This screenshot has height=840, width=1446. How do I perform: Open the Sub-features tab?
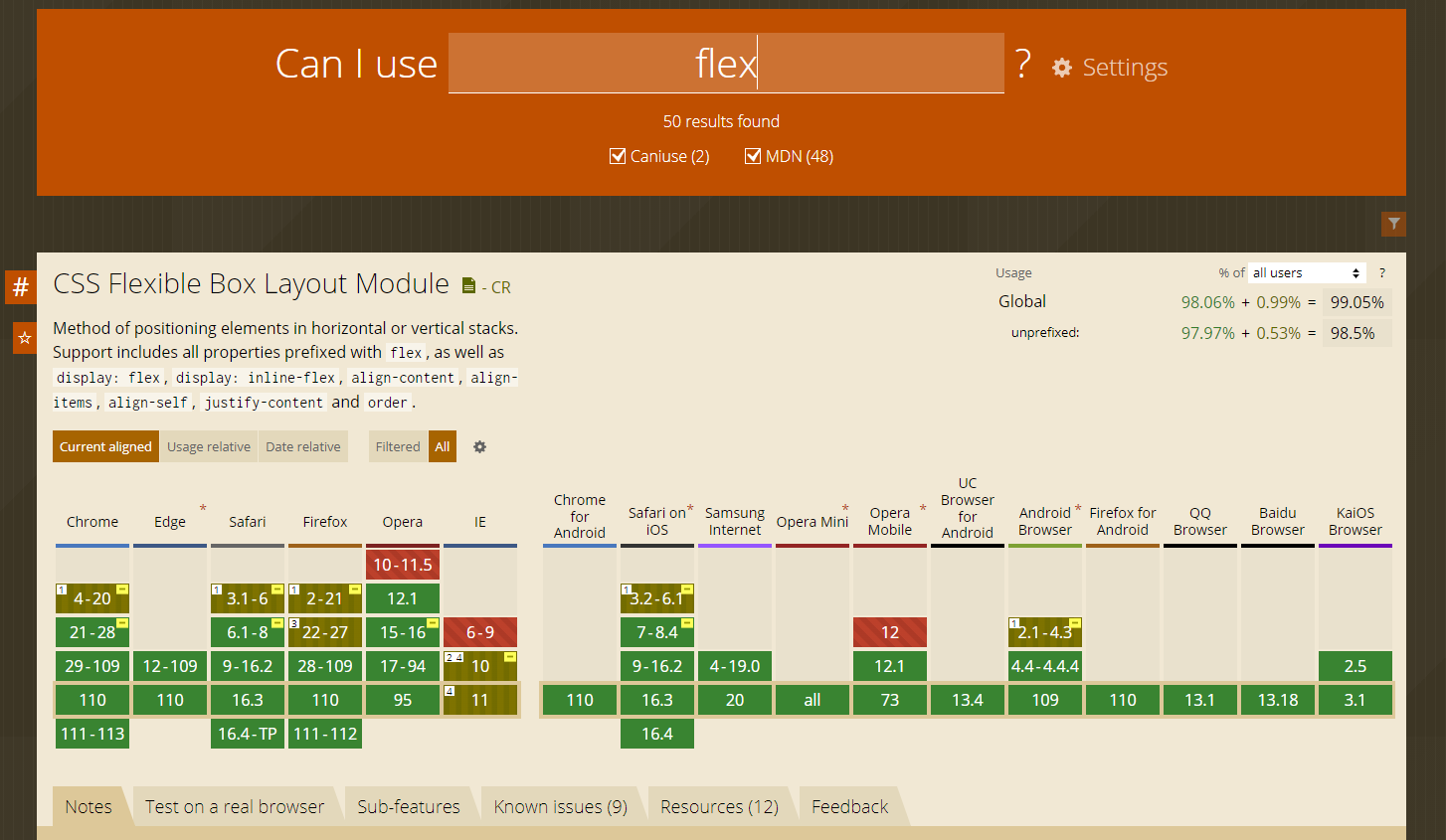[409, 806]
